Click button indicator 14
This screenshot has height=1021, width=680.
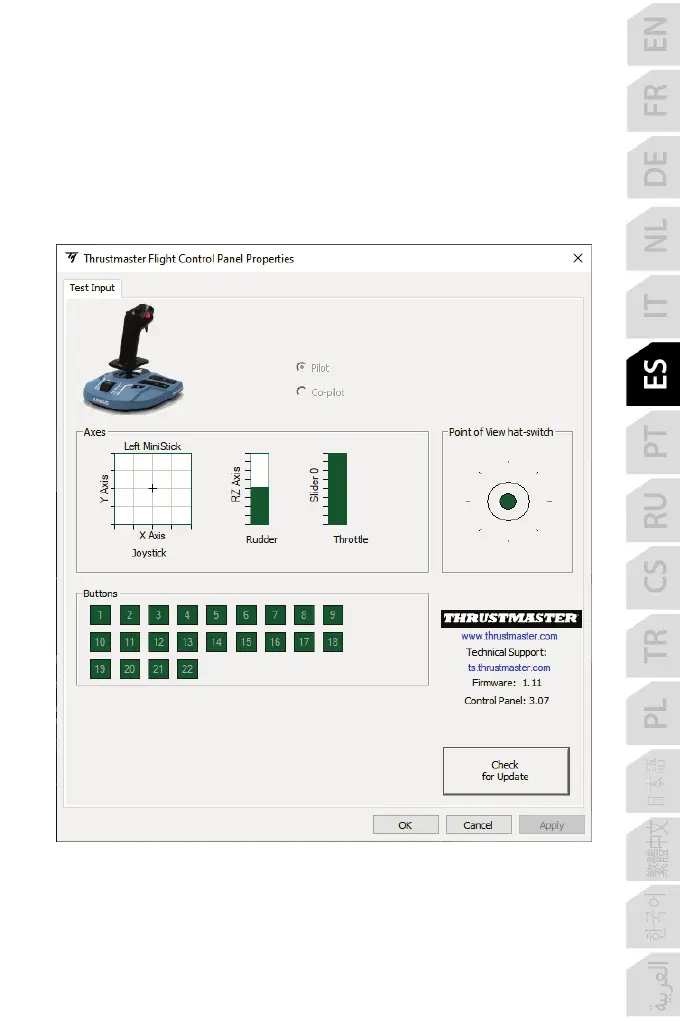216,642
